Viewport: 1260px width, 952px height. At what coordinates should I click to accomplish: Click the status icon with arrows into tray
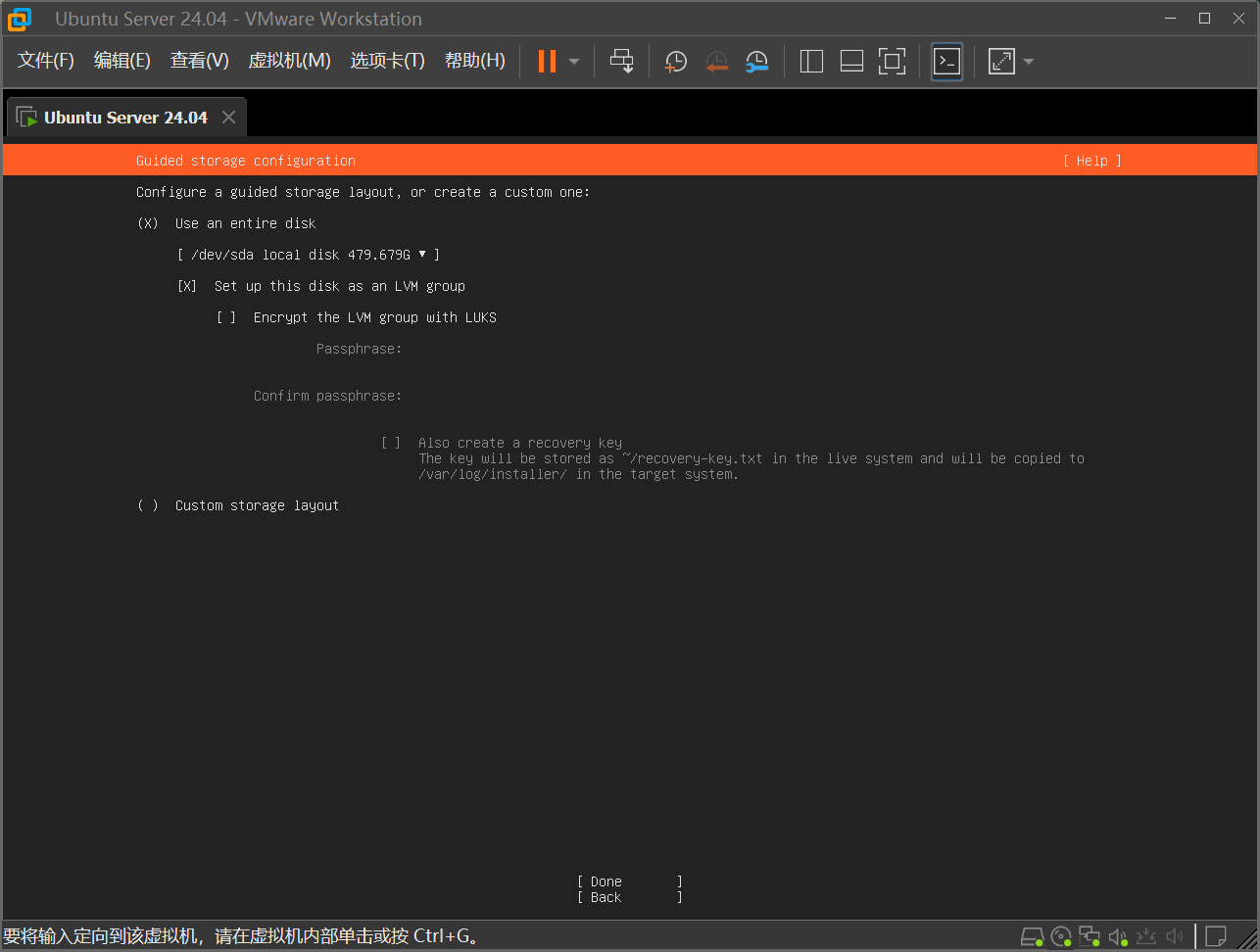point(1146,936)
